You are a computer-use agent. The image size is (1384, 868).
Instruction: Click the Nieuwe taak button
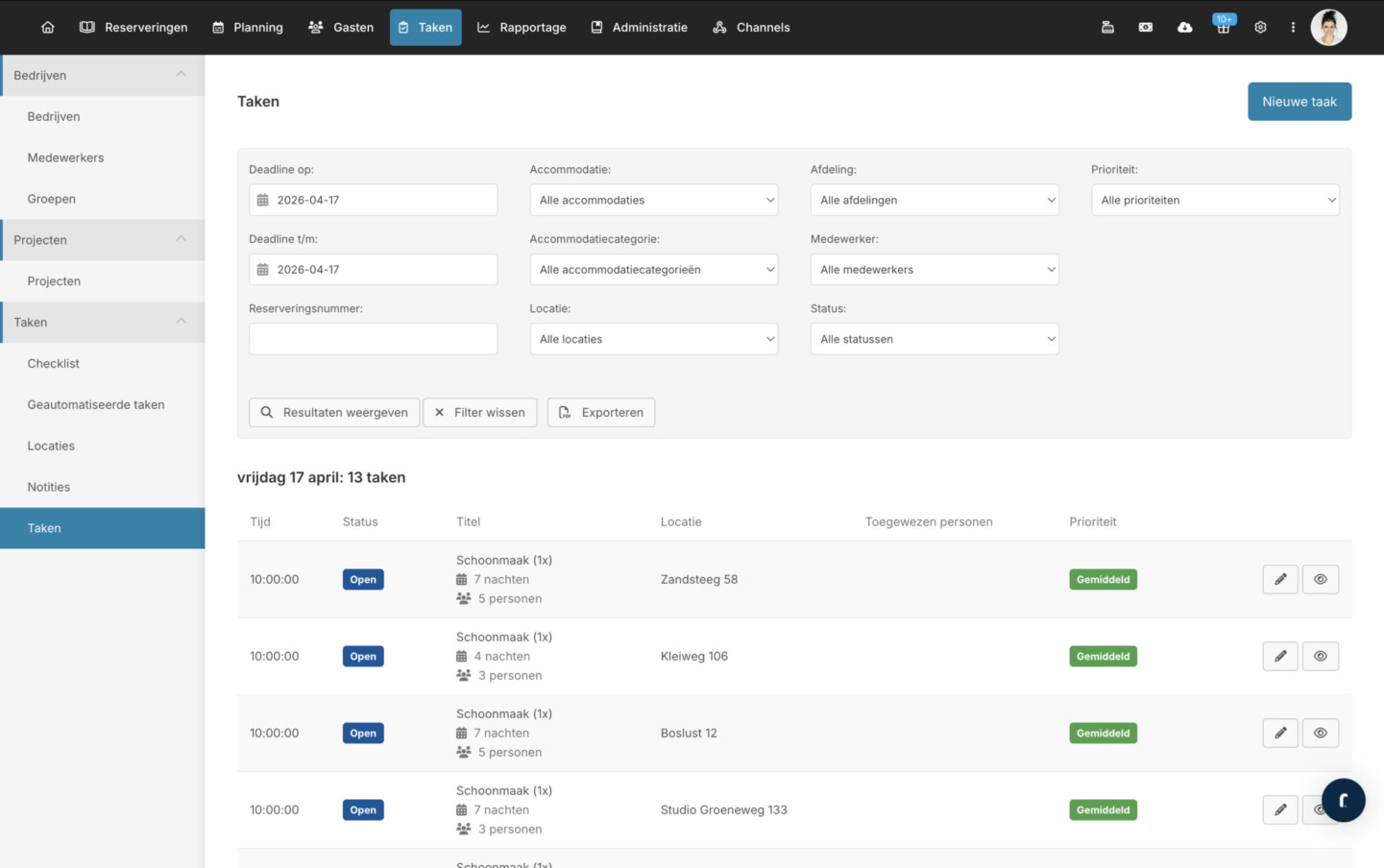(x=1299, y=102)
